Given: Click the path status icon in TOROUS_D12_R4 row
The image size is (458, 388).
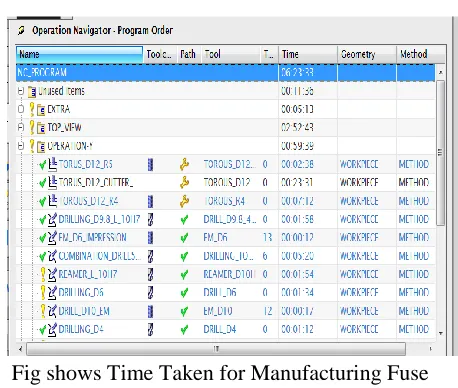Looking at the screenshot, I should pos(184,201).
